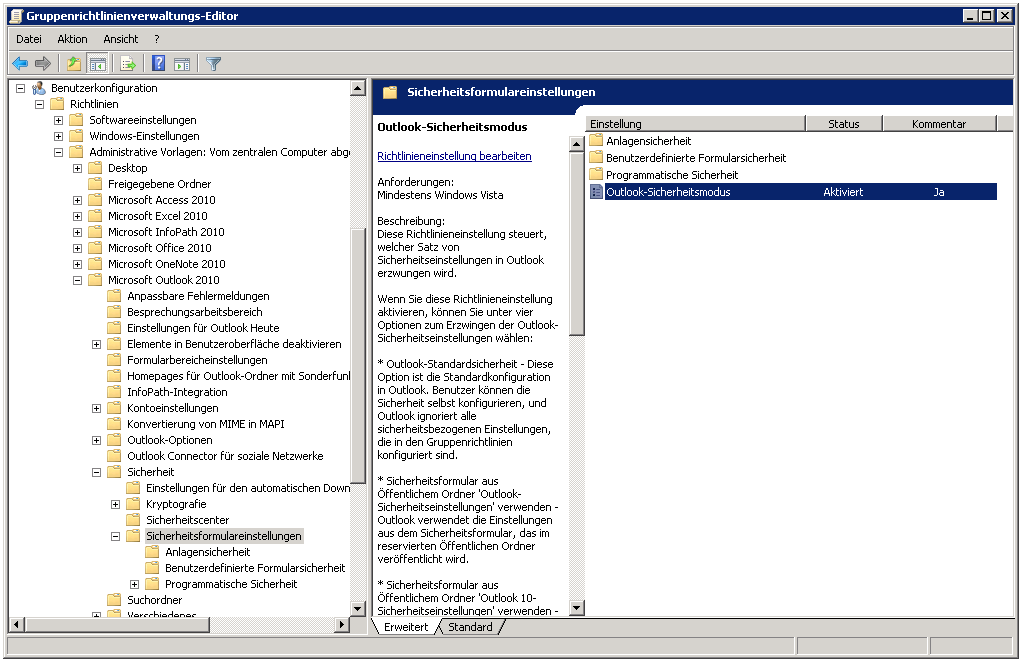Click the description pane scroll down arrow
Screen dimensions: 1021x661
[x=576, y=608]
